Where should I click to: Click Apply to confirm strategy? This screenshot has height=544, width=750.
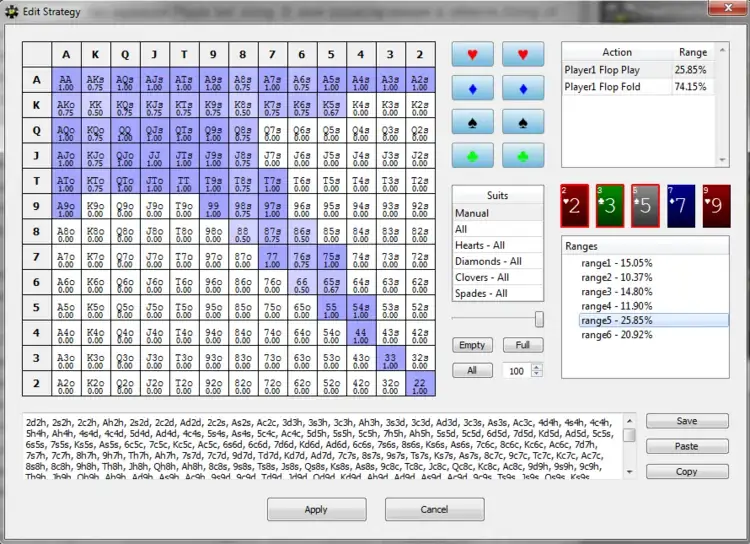pos(317,510)
